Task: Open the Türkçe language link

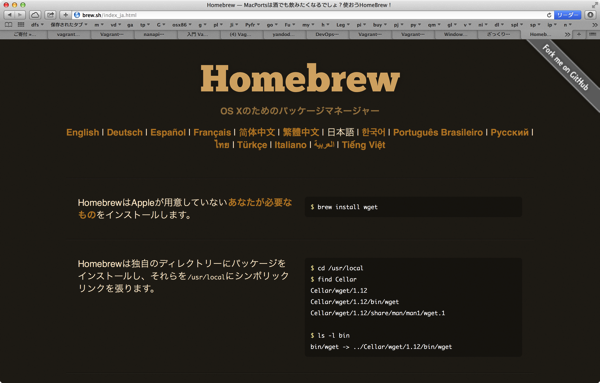Action: [252, 145]
